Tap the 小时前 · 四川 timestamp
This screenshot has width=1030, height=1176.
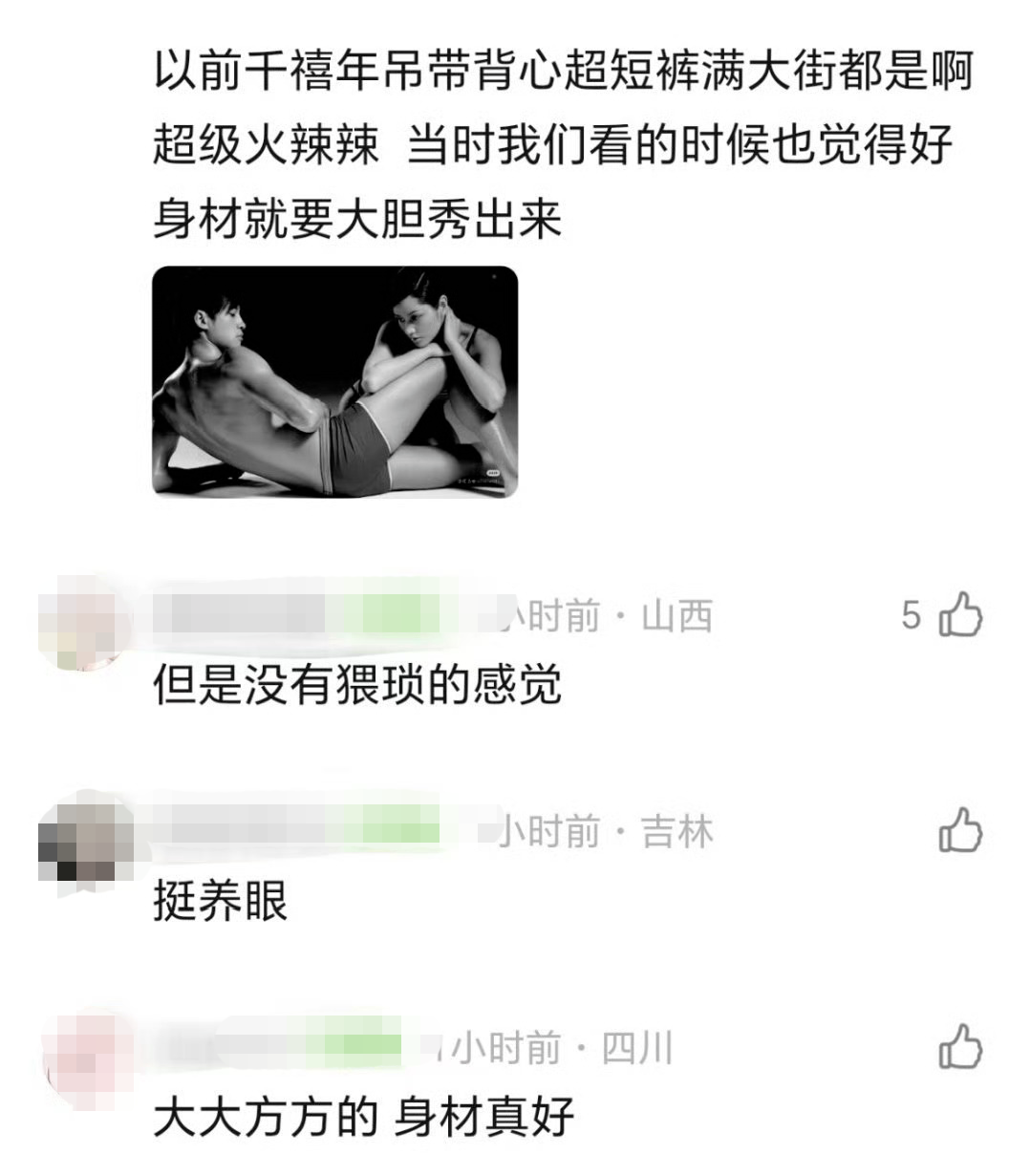pyautogui.click(x=562, y=1048)
